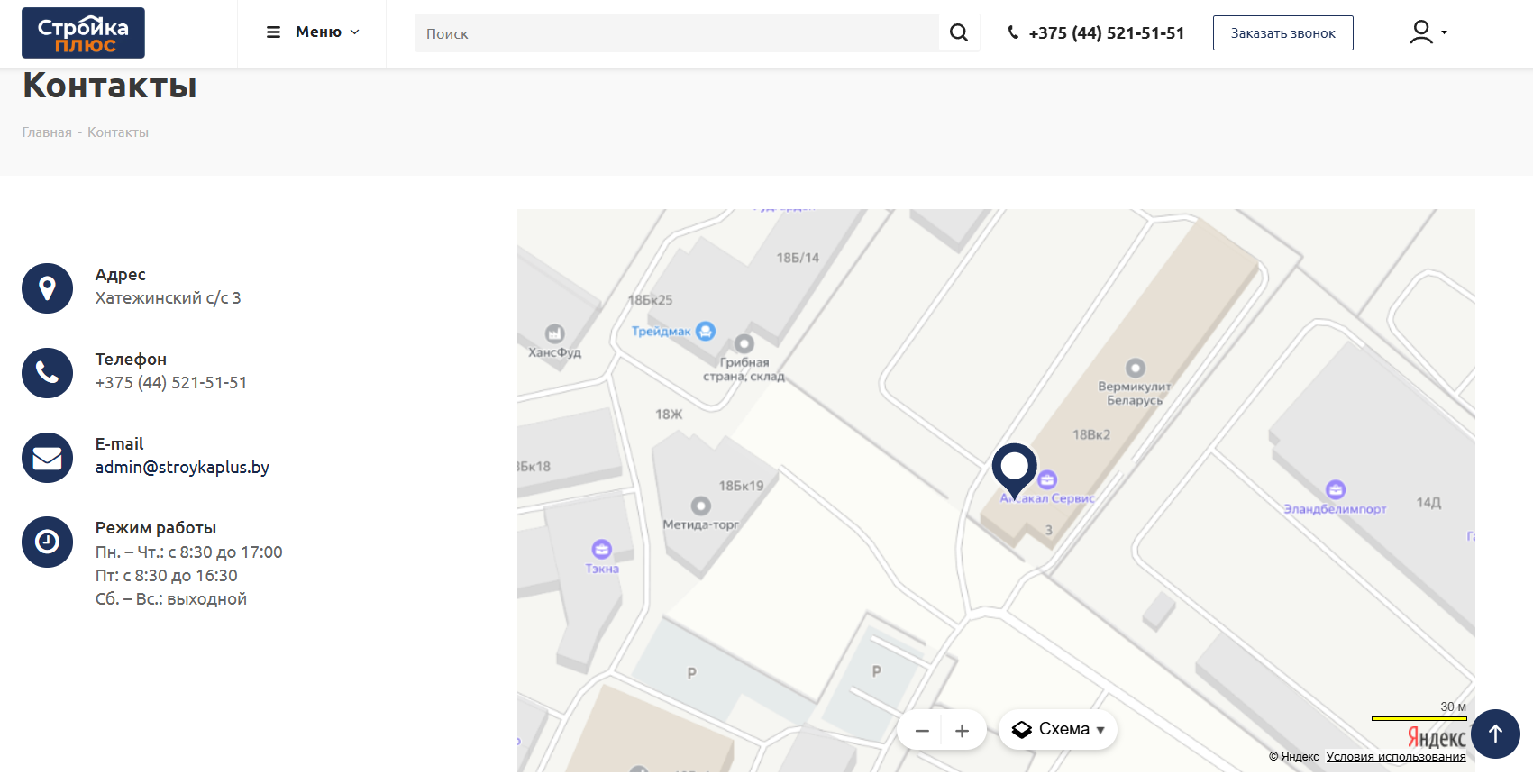This screenshot has width=1533, height=784.
Task: Open the hamburger Меню dropdown
Action: 313,32
